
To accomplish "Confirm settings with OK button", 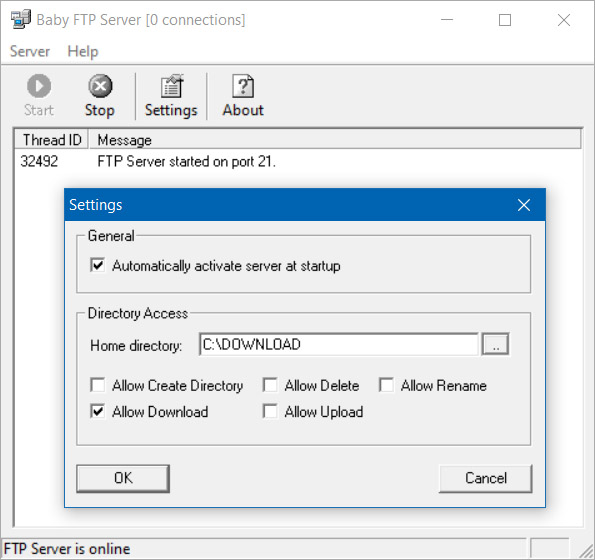I will click(x=123, y=478).
